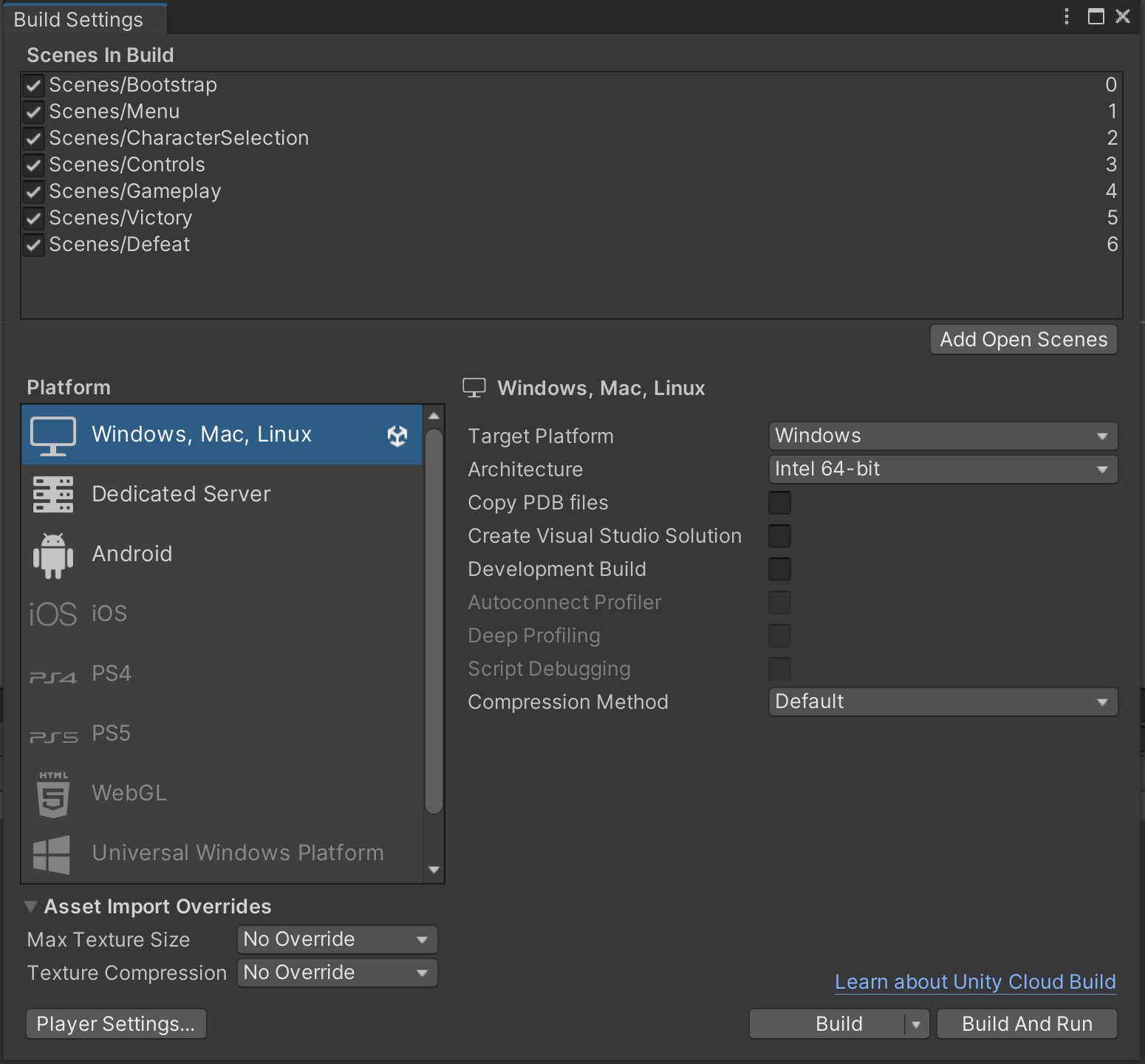
Task: Click the WebGL HTML5 icon
Action: [x=53, y=794]
